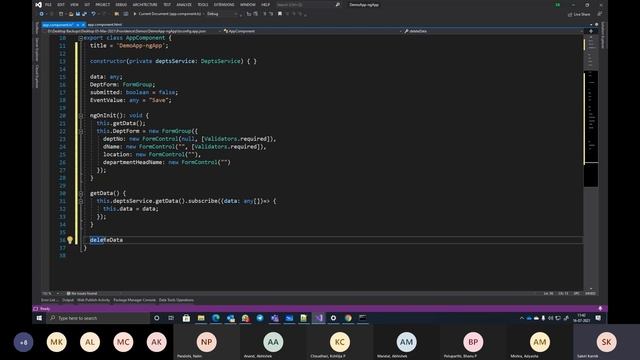
Task: Collapse the FormGroup initializer block
Action: [x=81, y=131]
